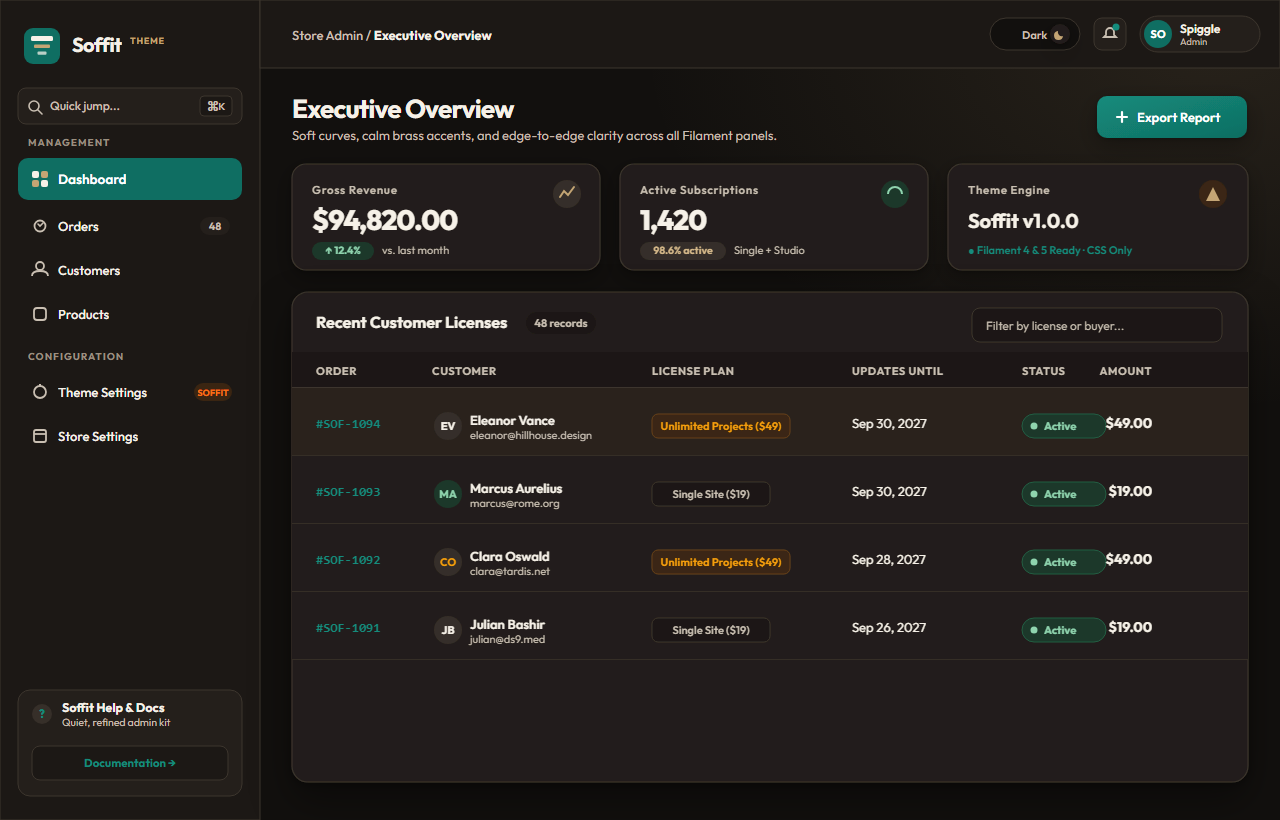Image resolution: width=1280 pixels, height=820 pixels.
Task: Click the search magnifier in Quick jump
Action: (x=35, y=107)
